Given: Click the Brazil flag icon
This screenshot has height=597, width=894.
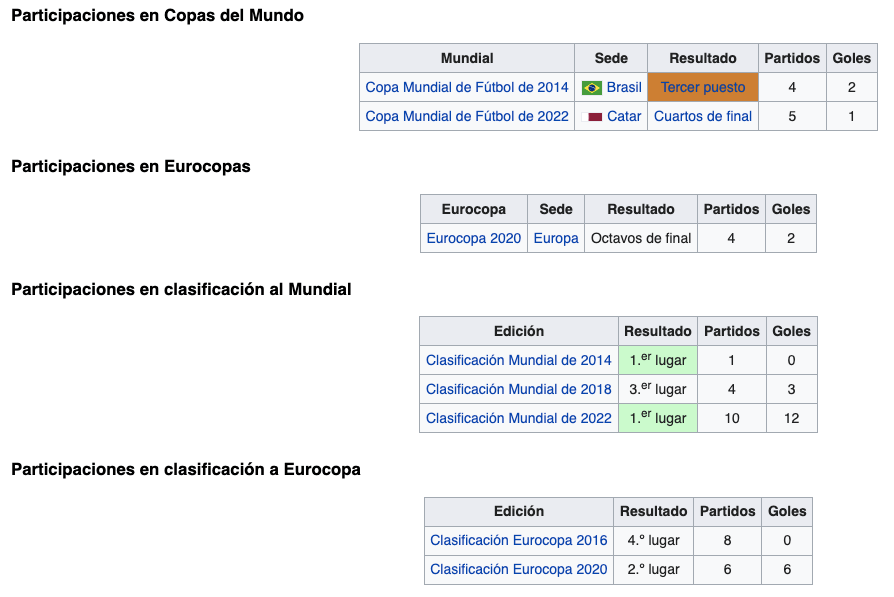Looking at the screenshot, I should point(591,88).
